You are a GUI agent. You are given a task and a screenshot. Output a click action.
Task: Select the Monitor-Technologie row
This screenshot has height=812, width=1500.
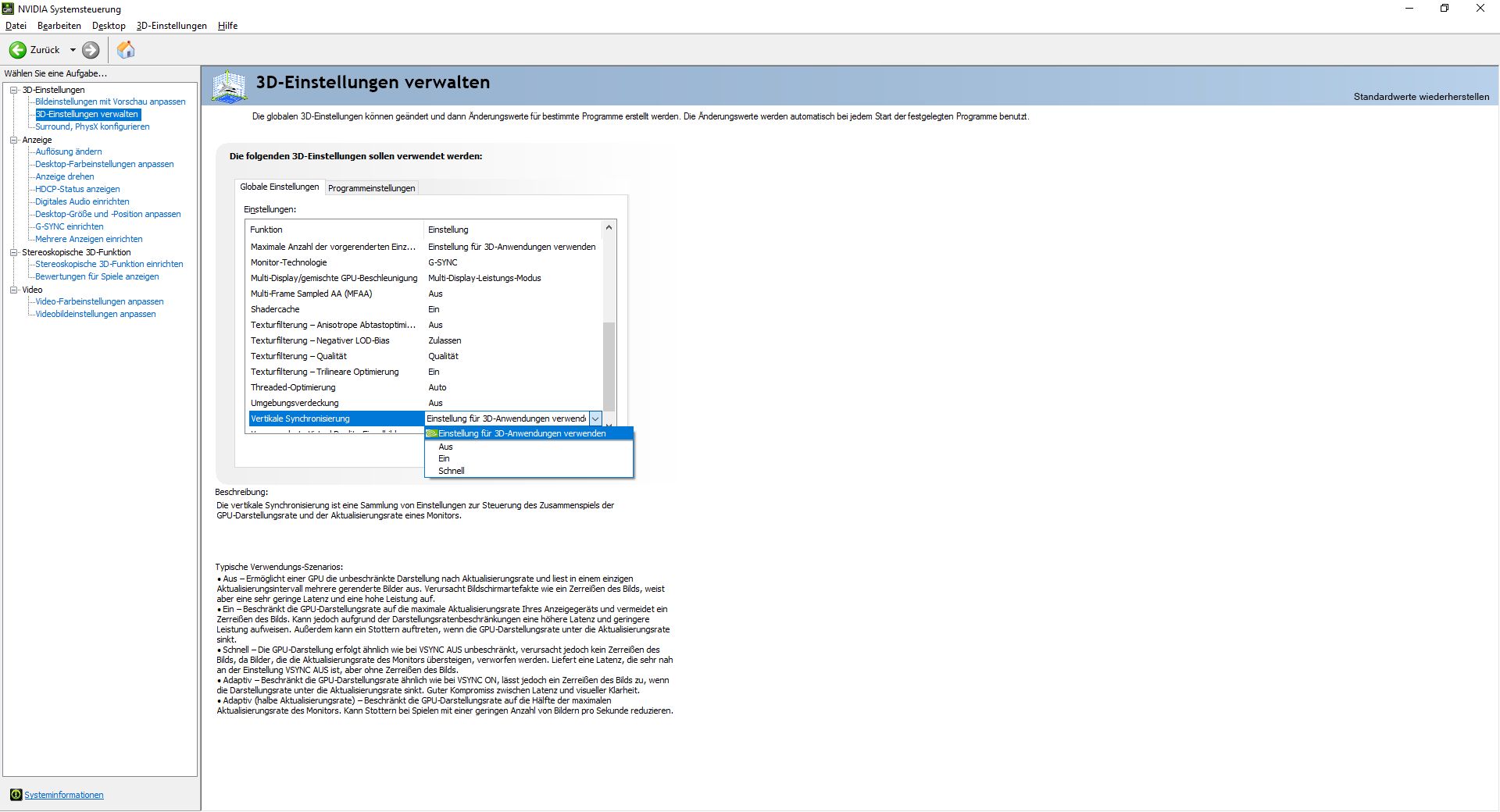point(426,262)
